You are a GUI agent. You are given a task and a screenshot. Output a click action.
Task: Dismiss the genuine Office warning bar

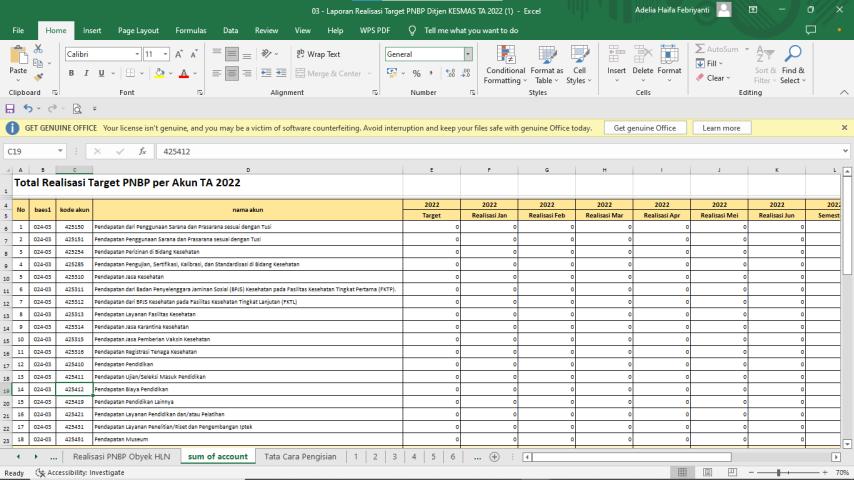coord(844,127)
